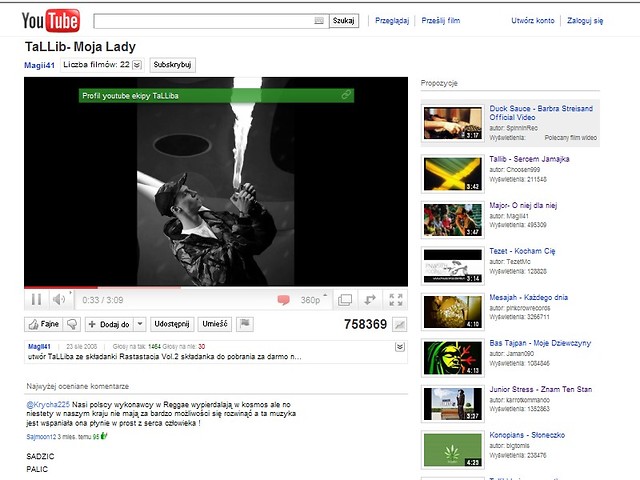
Task: Click the Kocham Cię video thumbnail
Action: pos(453,266)
